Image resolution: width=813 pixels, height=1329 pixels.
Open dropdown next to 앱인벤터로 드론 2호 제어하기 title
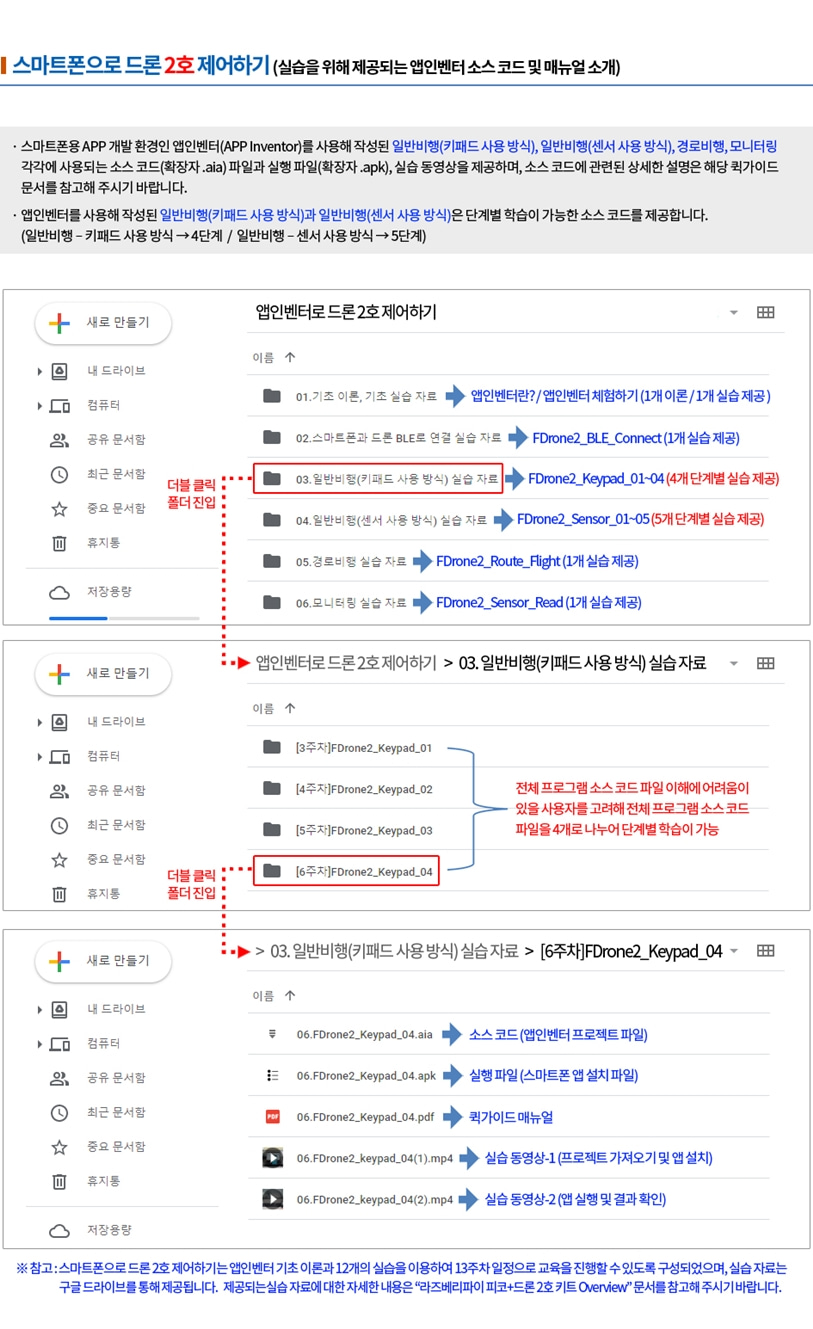pyautogui.click(x=734, y=312)
